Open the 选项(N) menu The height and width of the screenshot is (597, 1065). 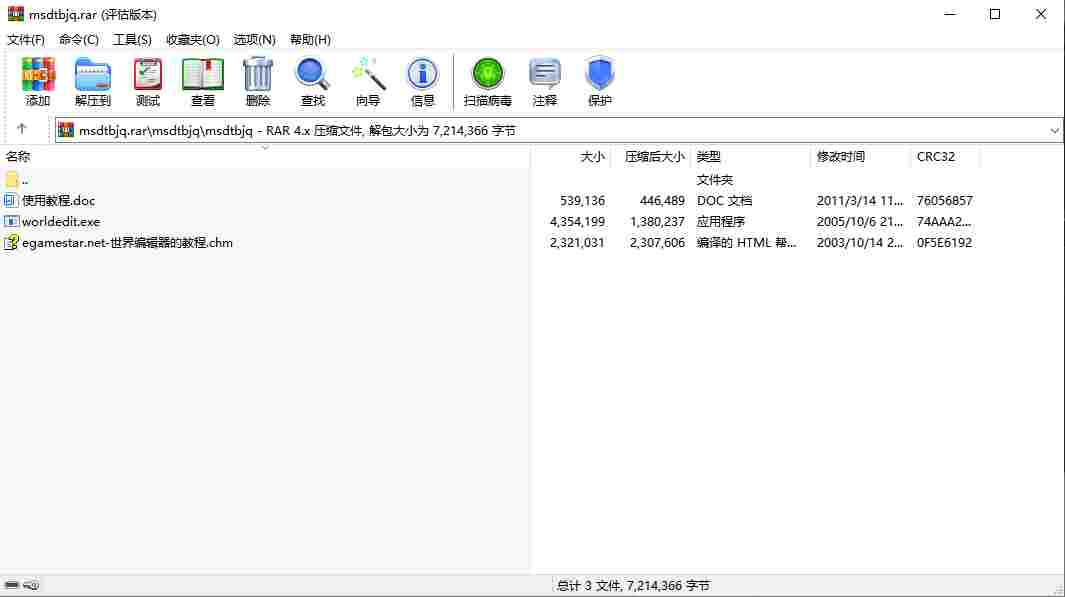254,39
